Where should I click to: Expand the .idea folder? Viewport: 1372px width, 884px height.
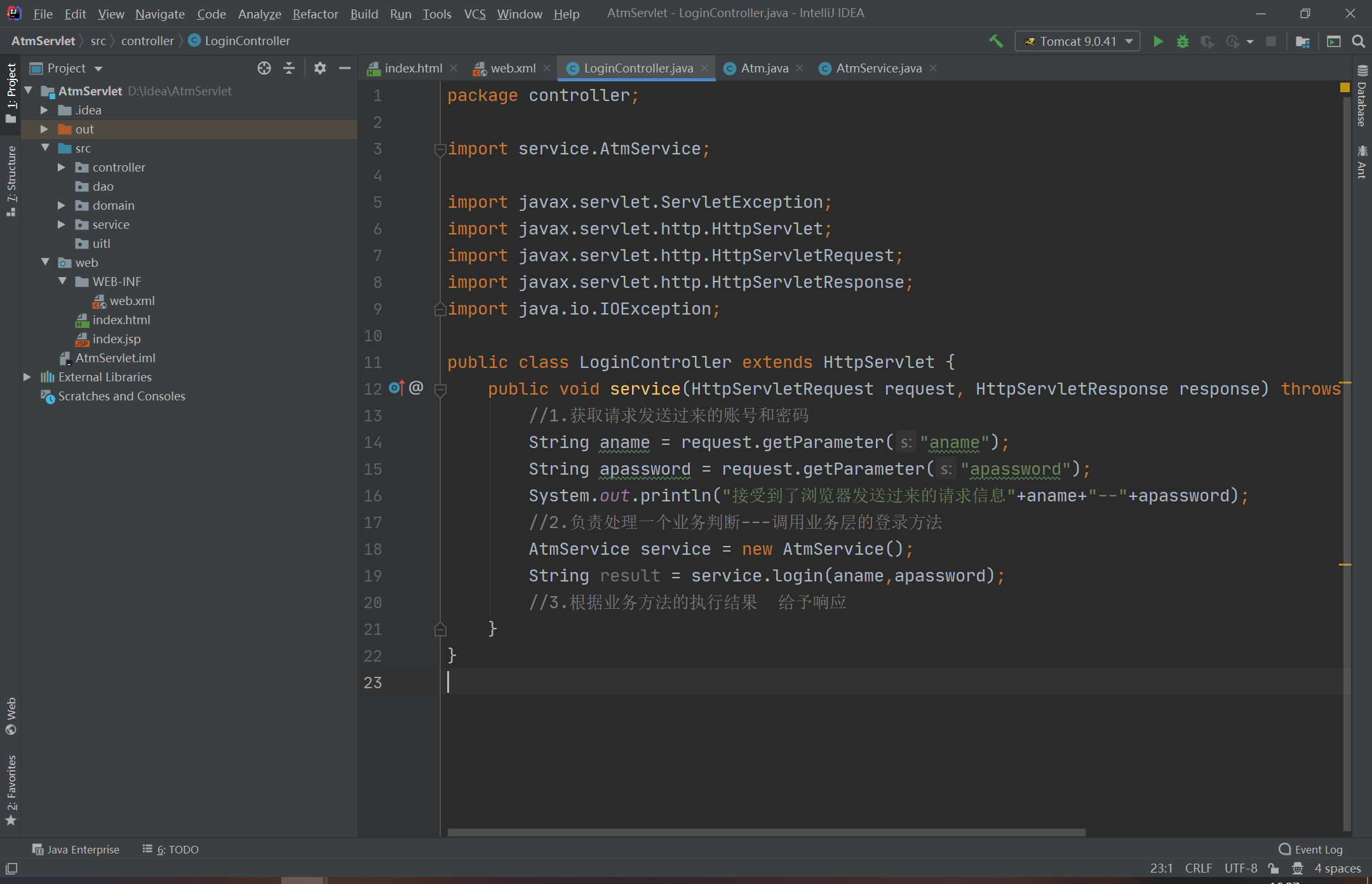44,110
